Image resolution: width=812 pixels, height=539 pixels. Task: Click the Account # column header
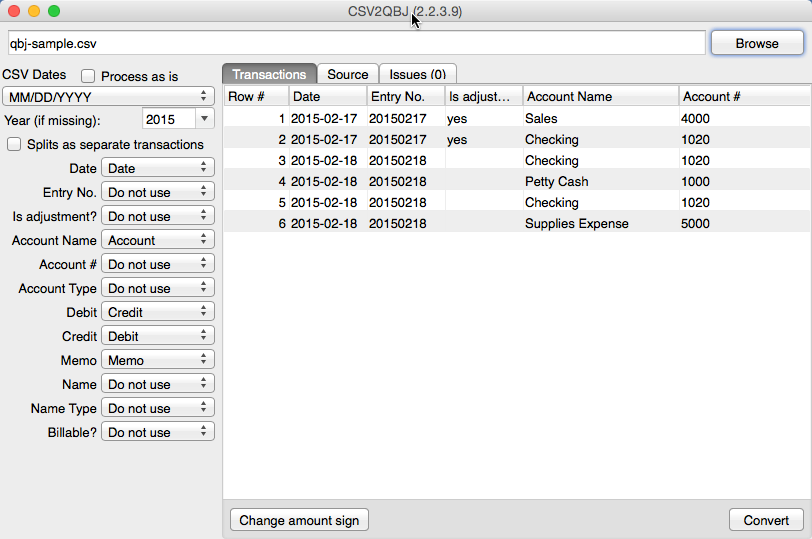point(745,96)
